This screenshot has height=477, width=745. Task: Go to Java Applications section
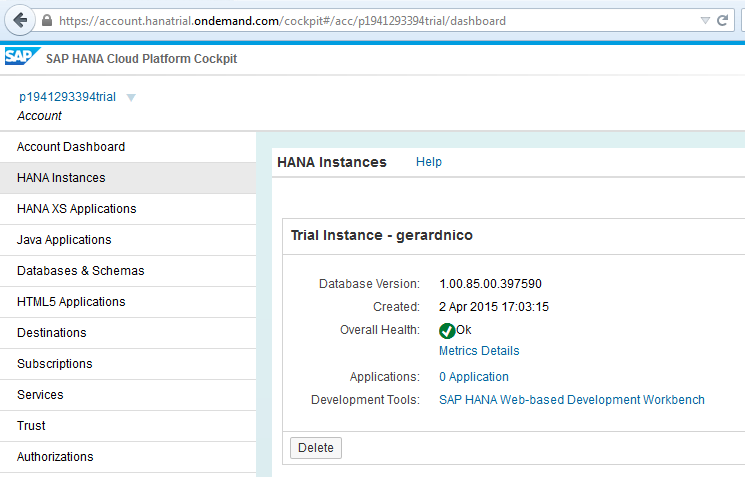click(x=64, y=240)
